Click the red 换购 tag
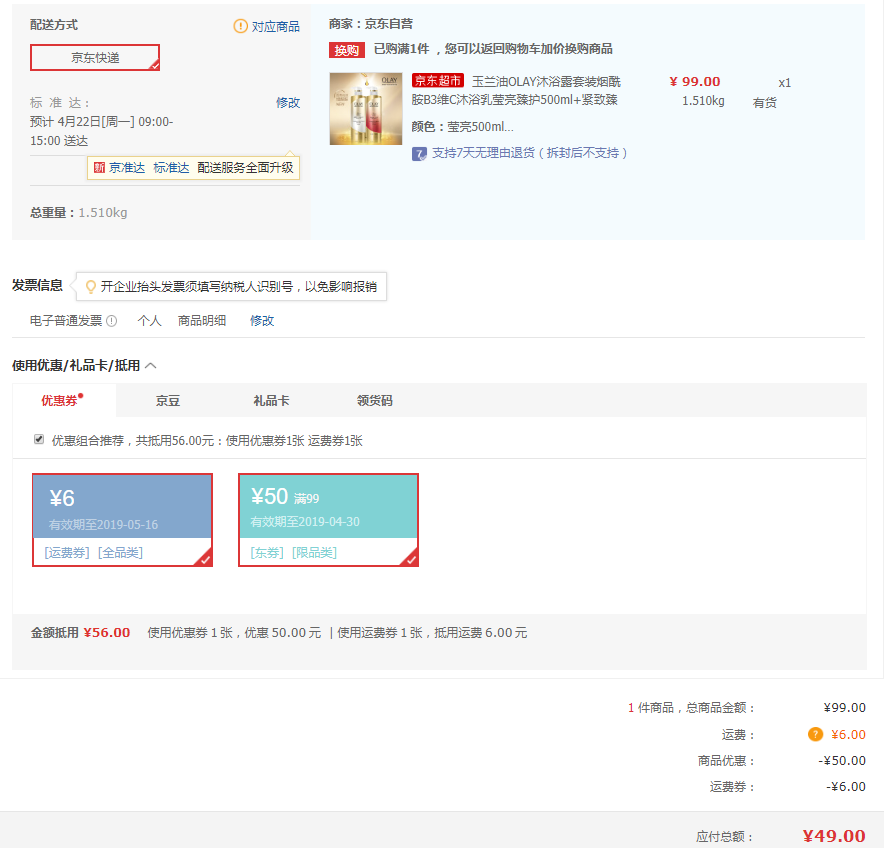This screenshot has height=848, width=891. coord(347,50)
